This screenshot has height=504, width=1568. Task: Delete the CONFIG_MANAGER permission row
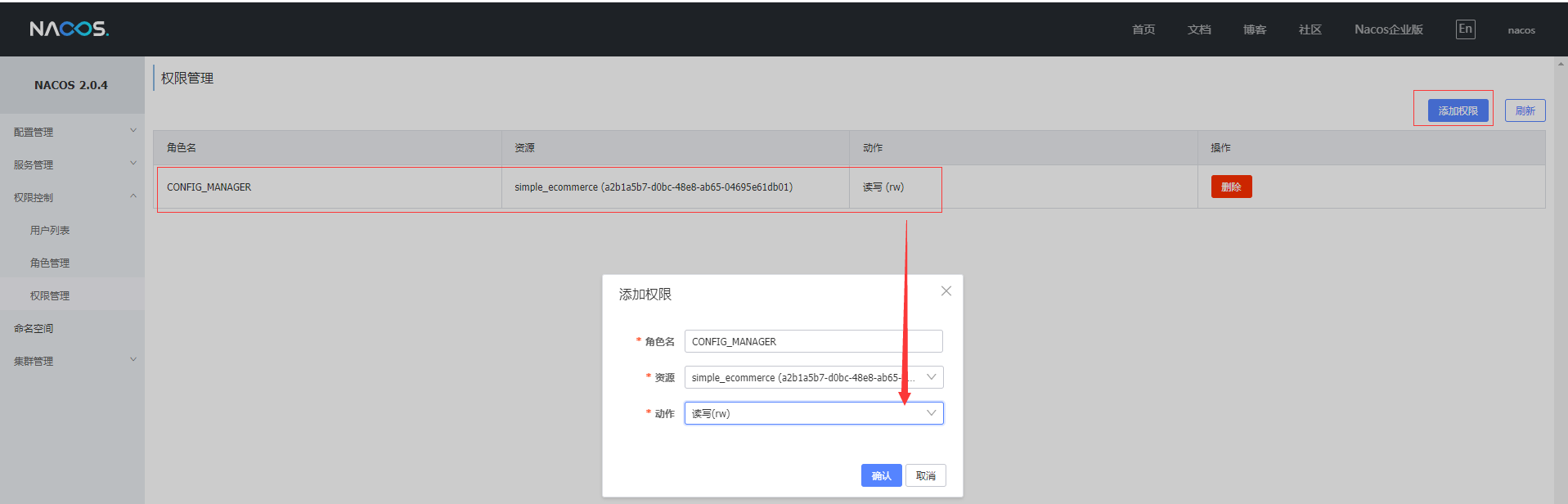(1231, 187)
